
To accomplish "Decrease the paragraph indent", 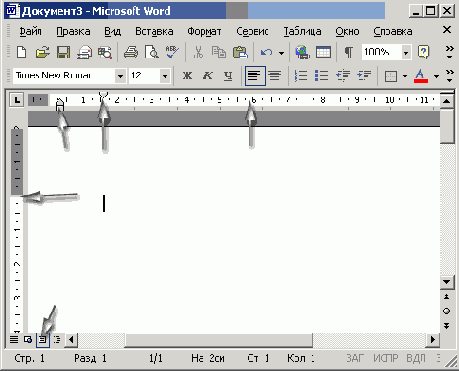I will 343,76.
